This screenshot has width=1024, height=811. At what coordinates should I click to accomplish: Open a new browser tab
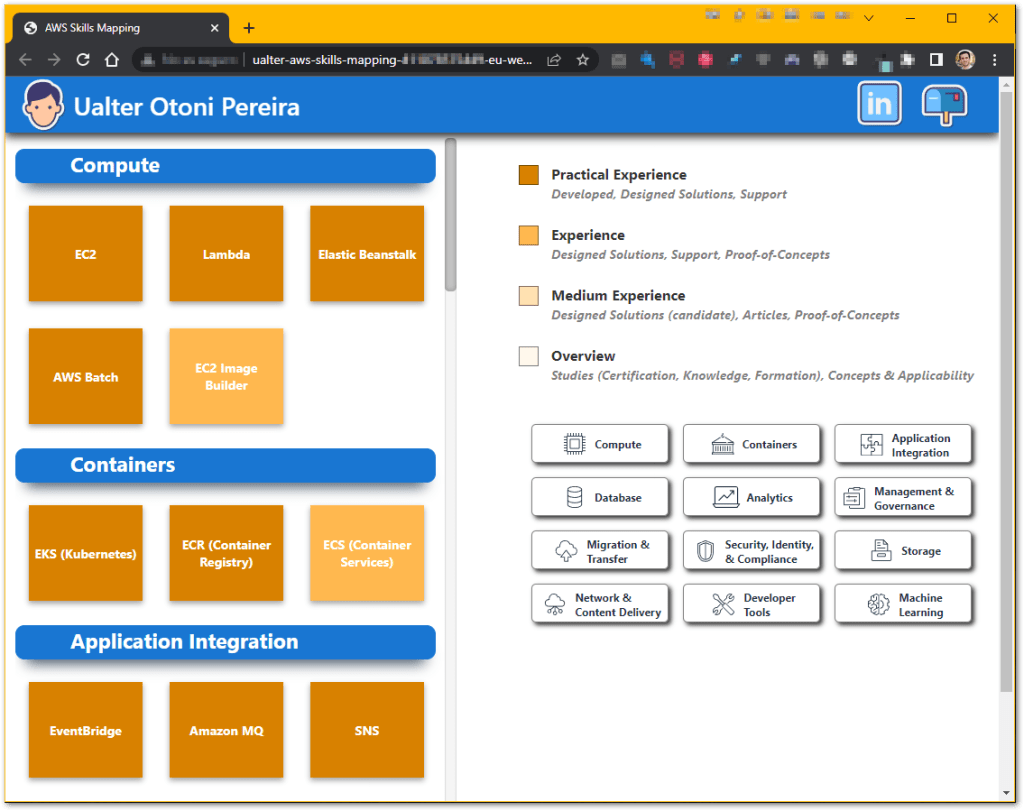[x=249, y=28]
